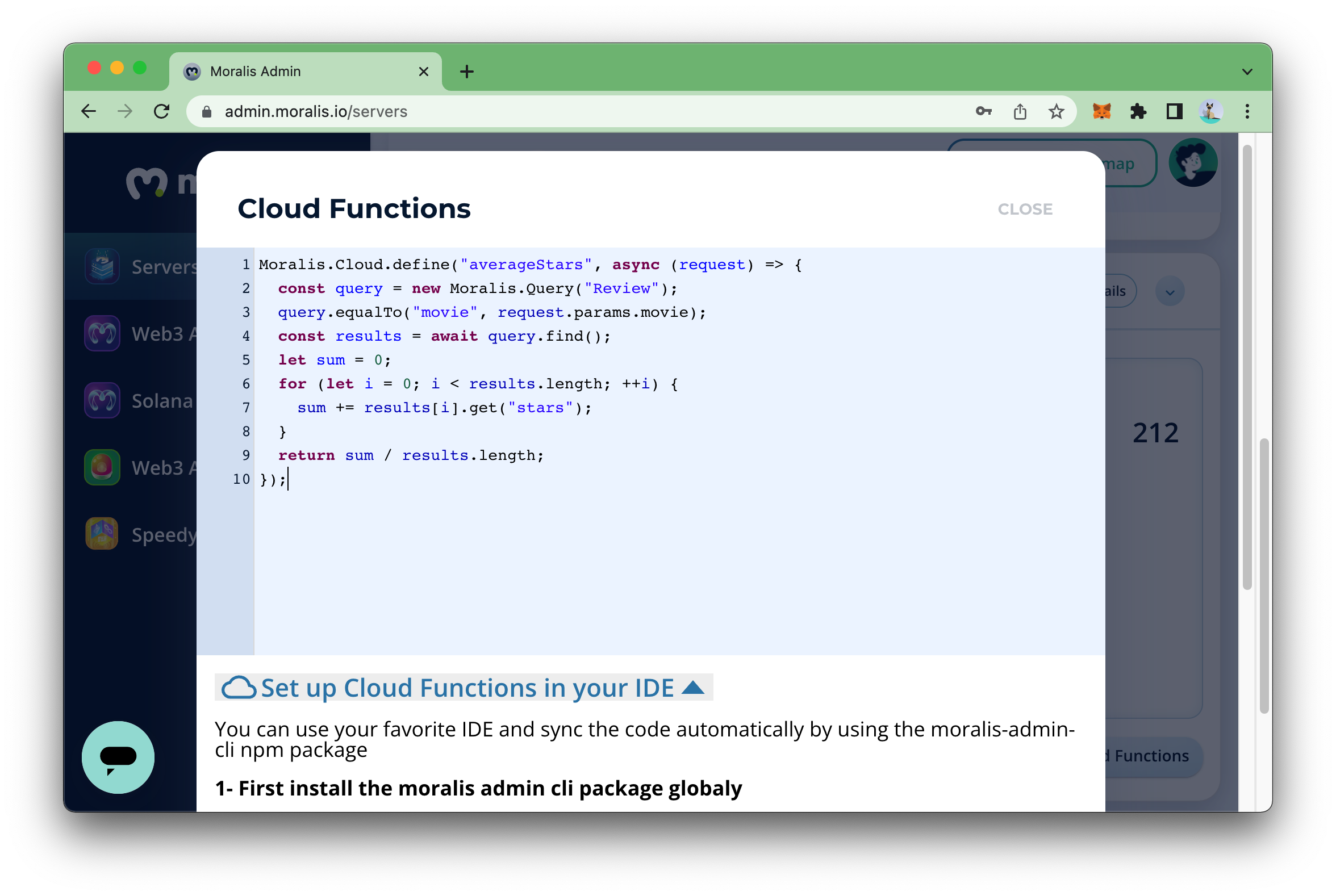Toggle the browser side panel
The image size is (1336, 896).
(1174, 111)
